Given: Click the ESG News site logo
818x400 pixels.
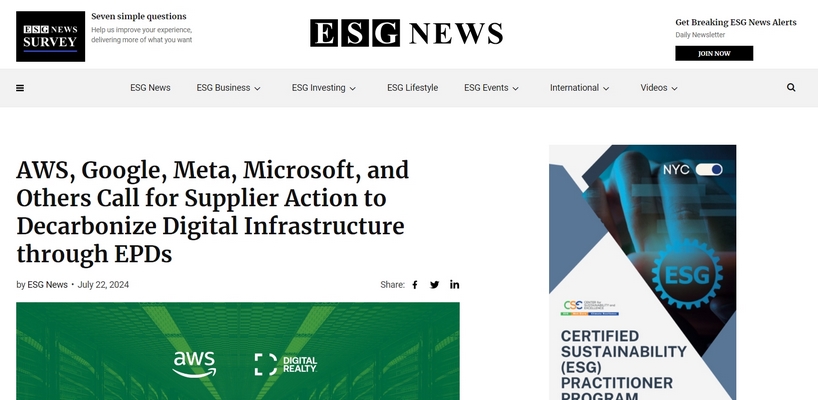Looking at the screenshot, I should click(406, 33).
